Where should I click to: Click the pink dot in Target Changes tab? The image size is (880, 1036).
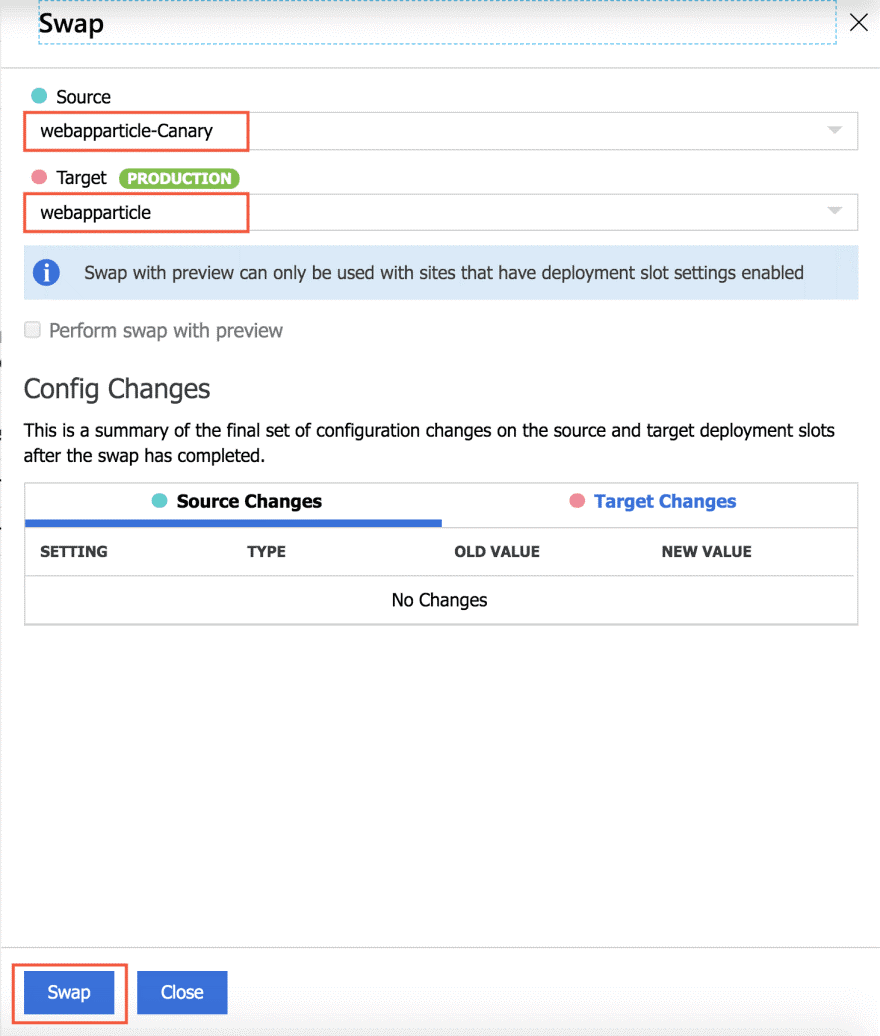coord(577,501)
